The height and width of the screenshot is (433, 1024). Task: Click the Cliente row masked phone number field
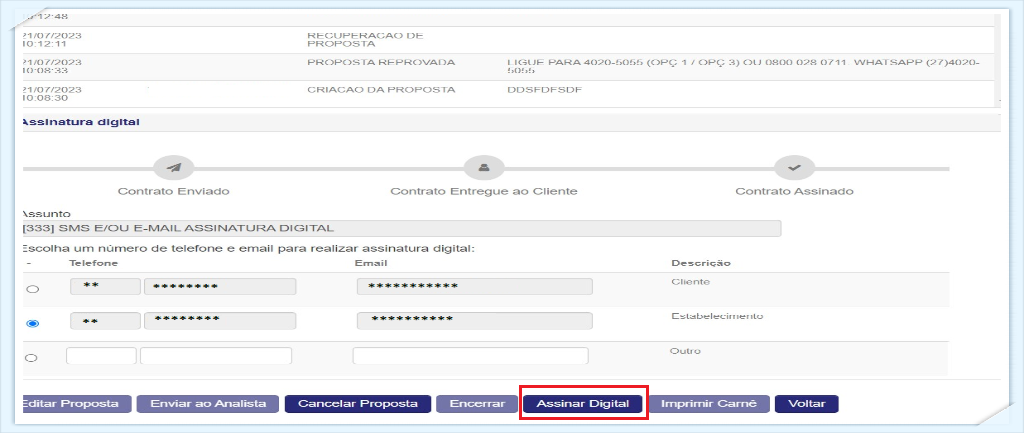click(219, 287)
